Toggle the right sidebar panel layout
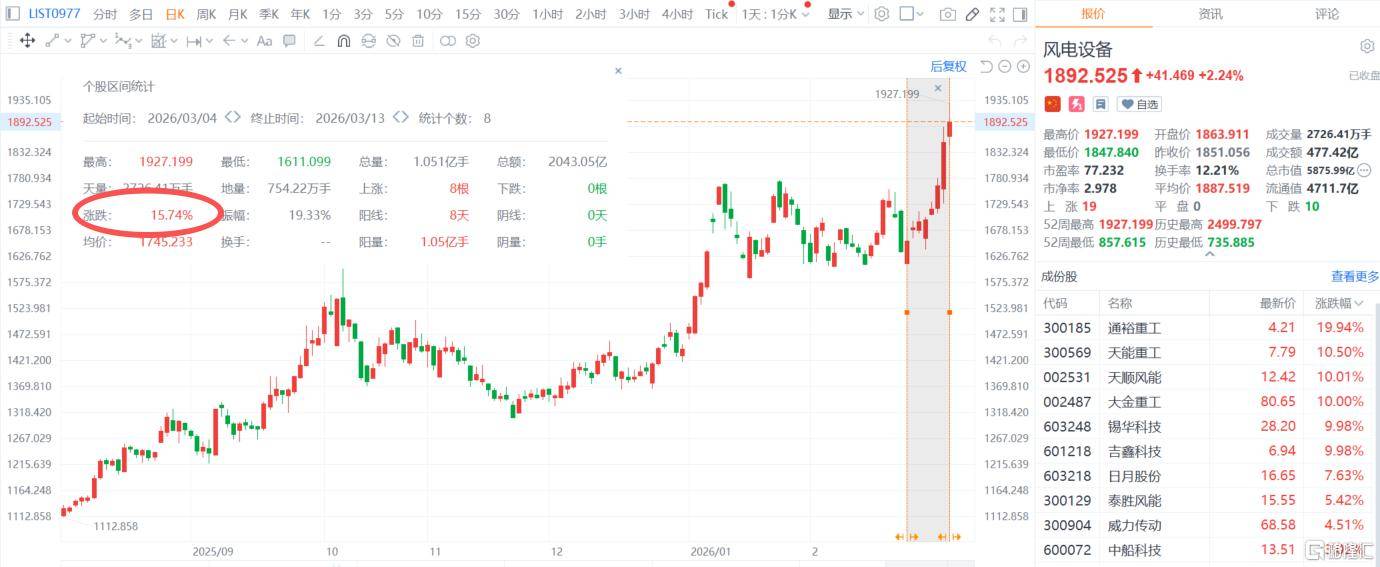 [x=1019, y=14]
